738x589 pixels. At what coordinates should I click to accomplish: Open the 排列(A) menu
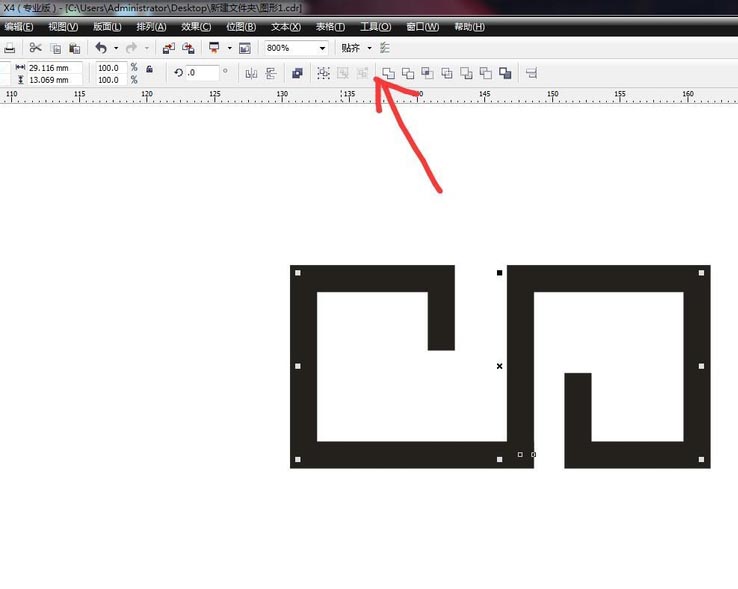pos(151,27)
